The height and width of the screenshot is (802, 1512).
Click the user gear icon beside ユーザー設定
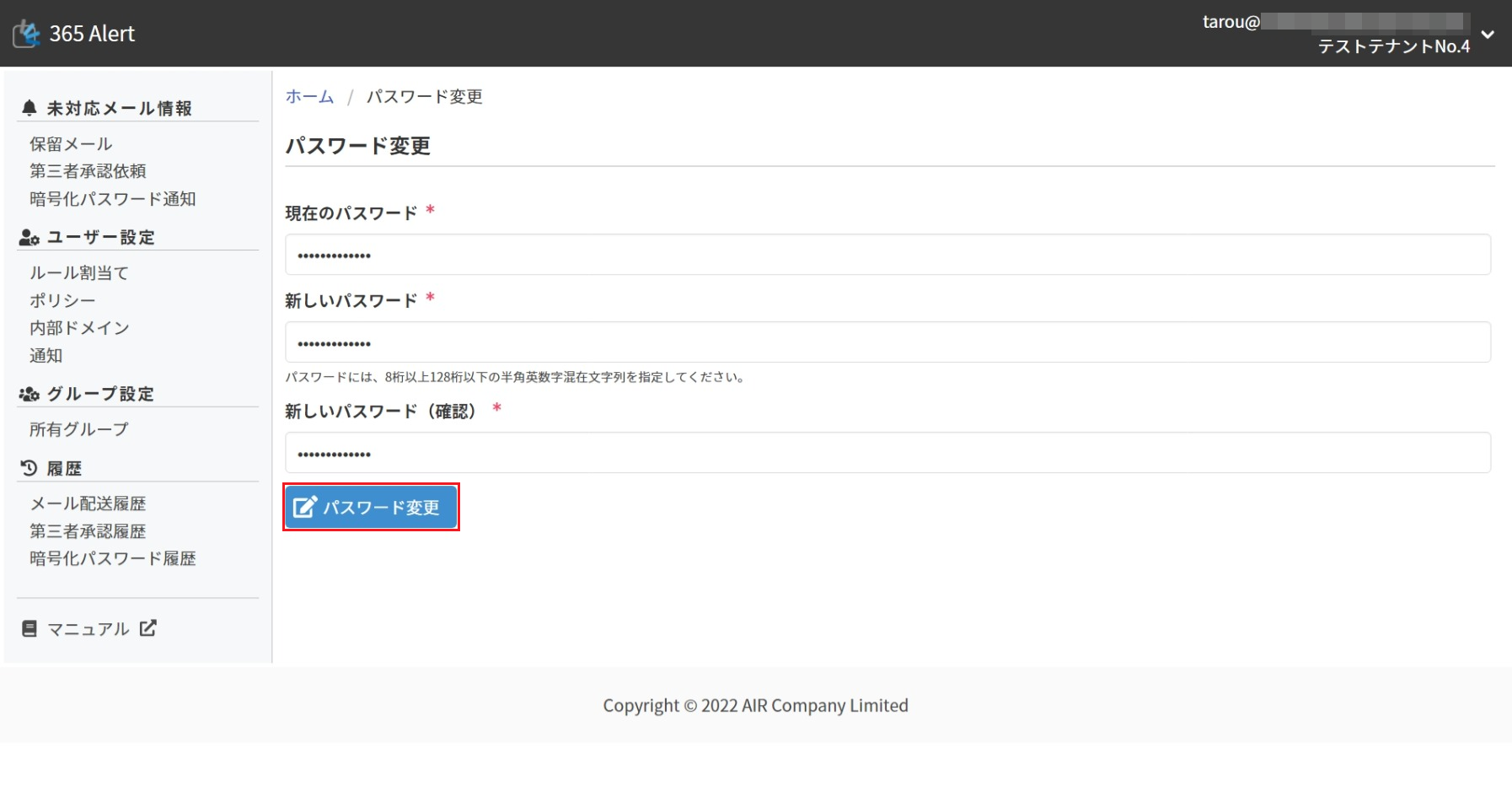pos(29,238)
